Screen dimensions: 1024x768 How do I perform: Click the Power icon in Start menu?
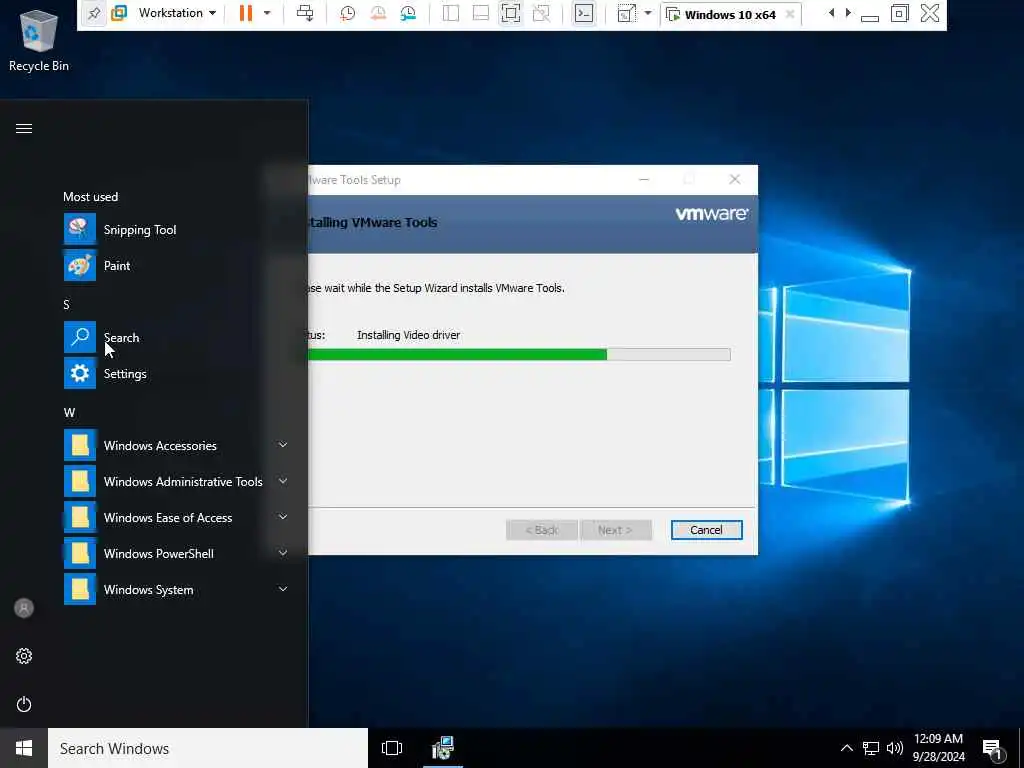24,704
